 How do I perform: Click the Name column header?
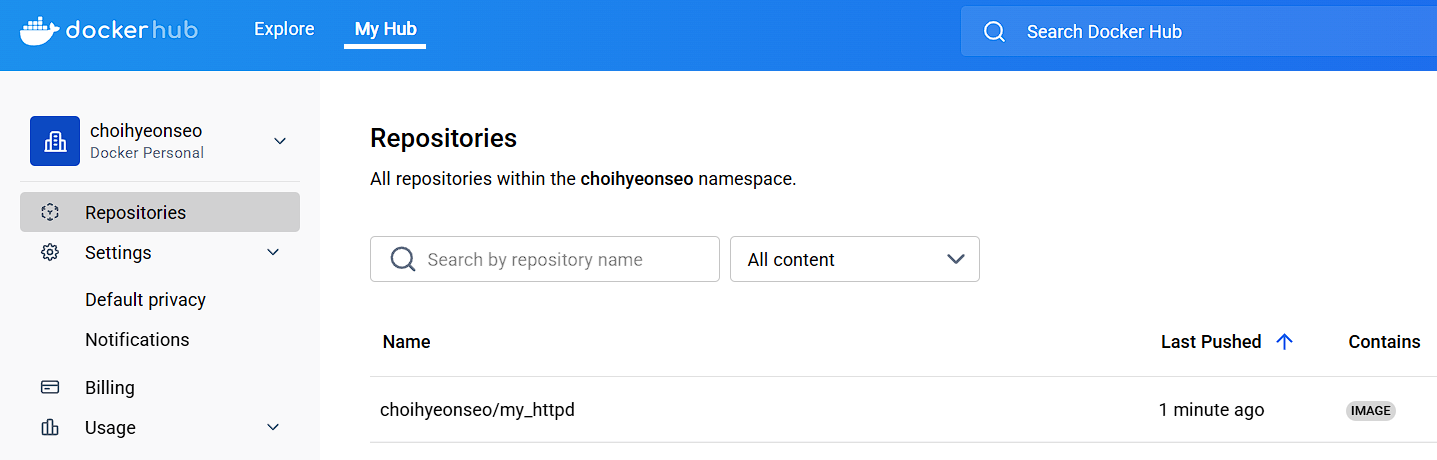406,341
